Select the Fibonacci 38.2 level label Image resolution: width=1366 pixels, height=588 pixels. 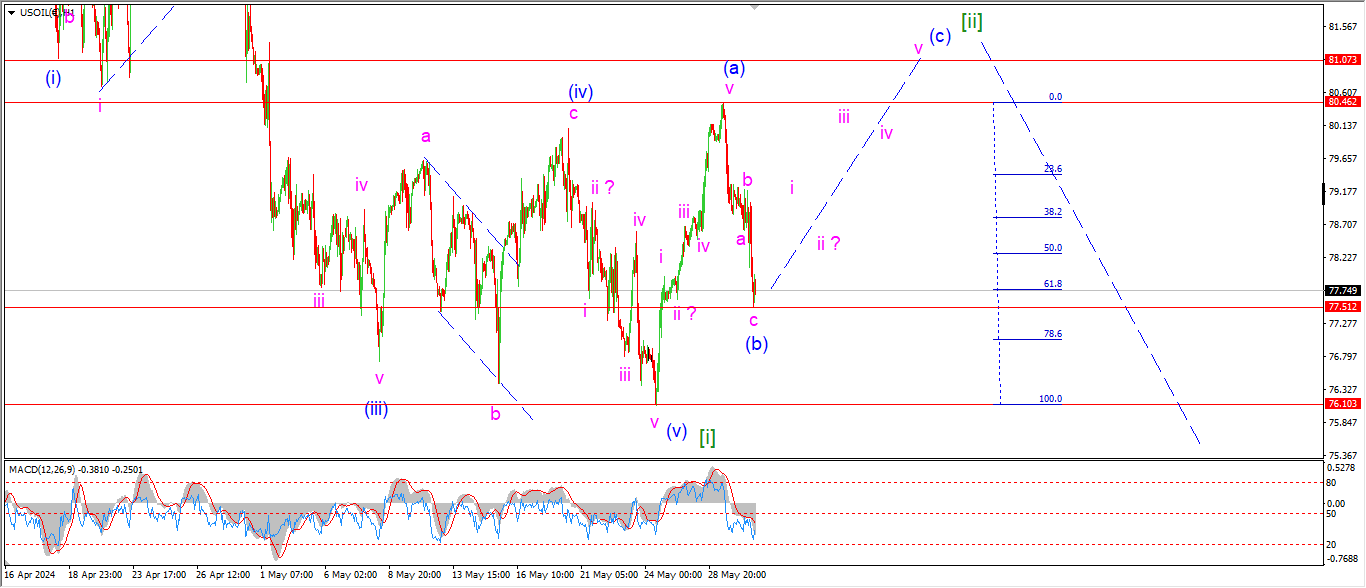pyautogui.click(x=1052, y=212)
